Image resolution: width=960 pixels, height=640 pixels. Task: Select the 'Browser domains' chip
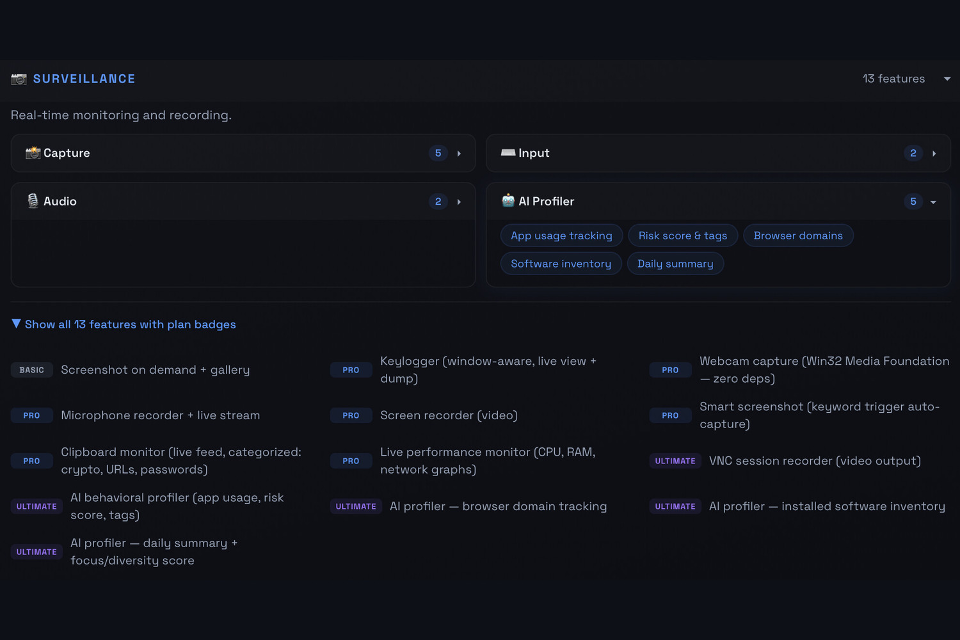pyautogui.click(x=798, y=236)
